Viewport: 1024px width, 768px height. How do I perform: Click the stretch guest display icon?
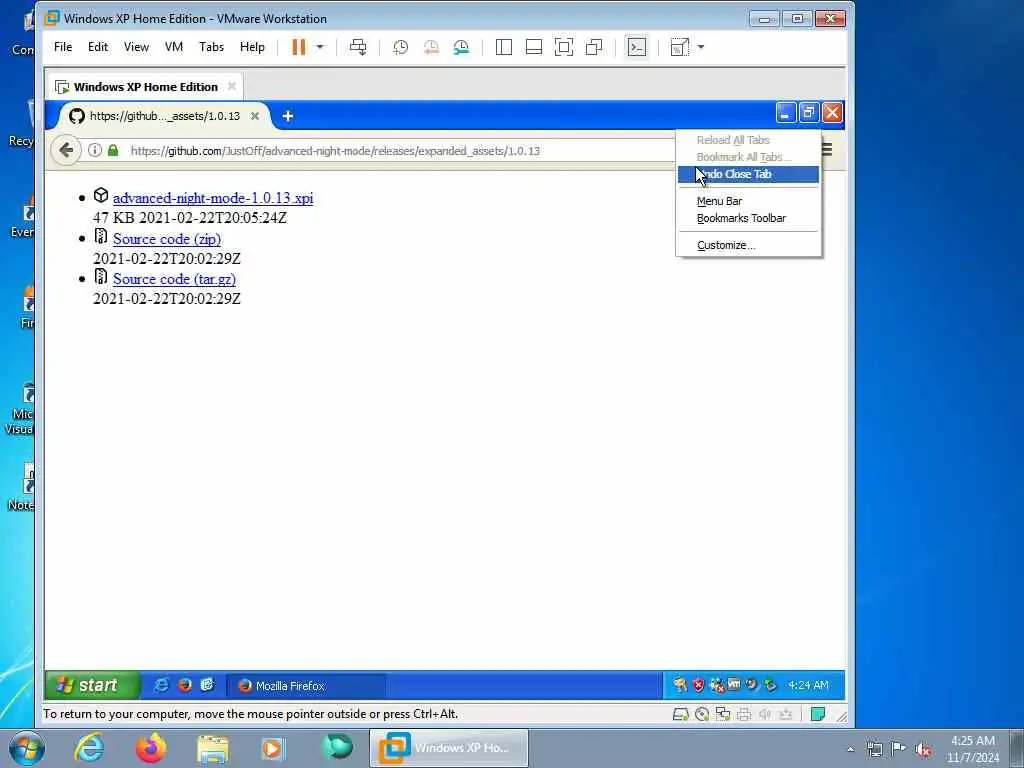[680, 47]
